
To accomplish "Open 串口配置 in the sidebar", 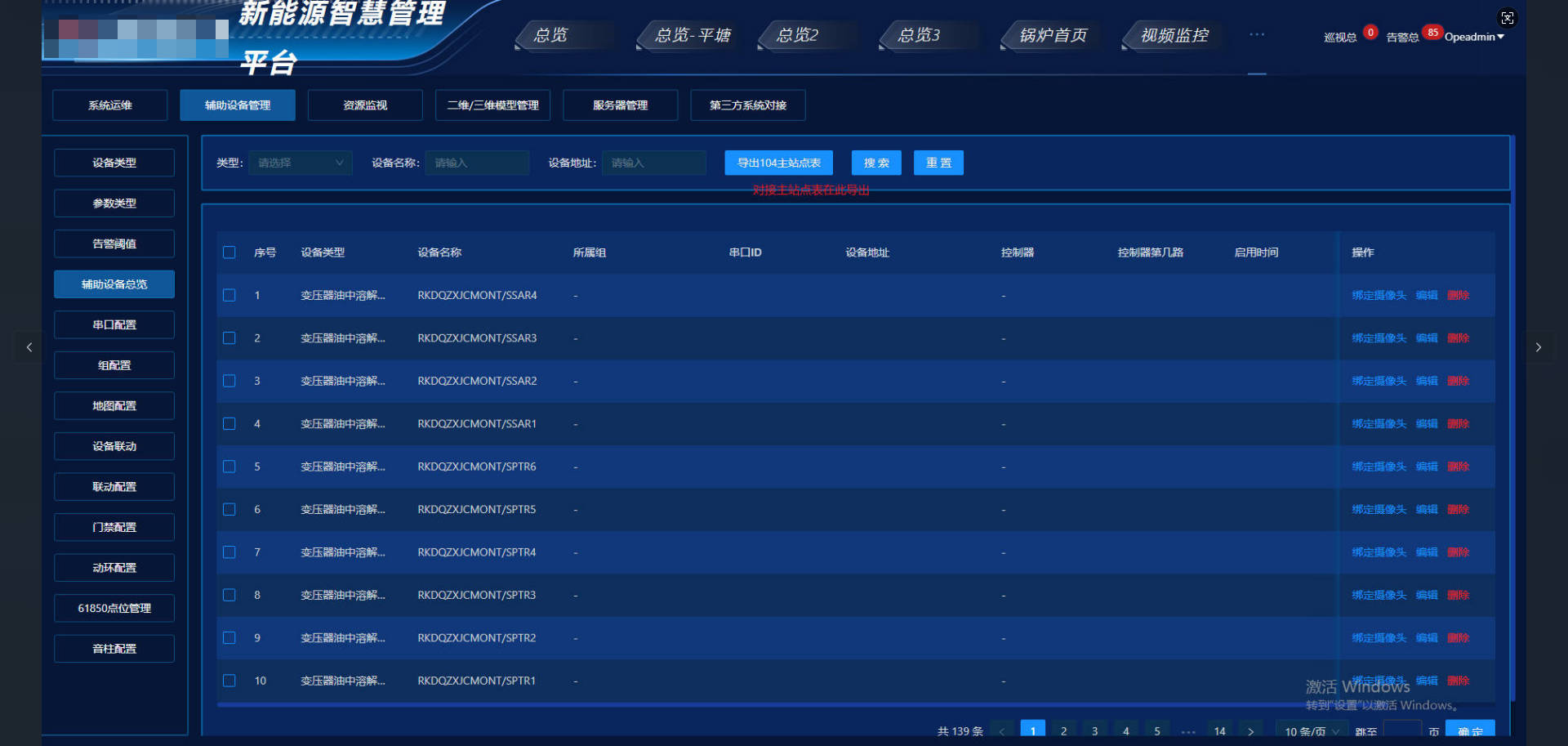I will coord(114,324).
